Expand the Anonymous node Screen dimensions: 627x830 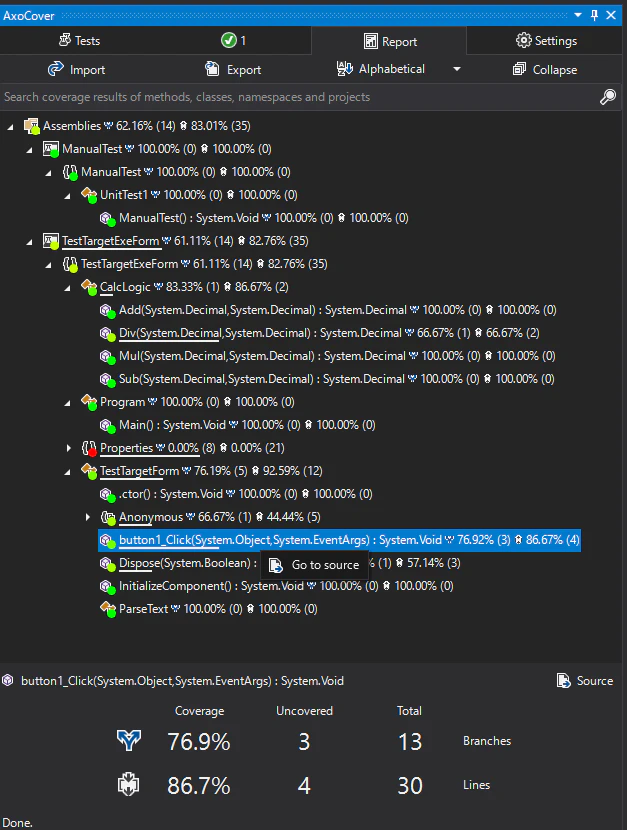pos(87,517)
